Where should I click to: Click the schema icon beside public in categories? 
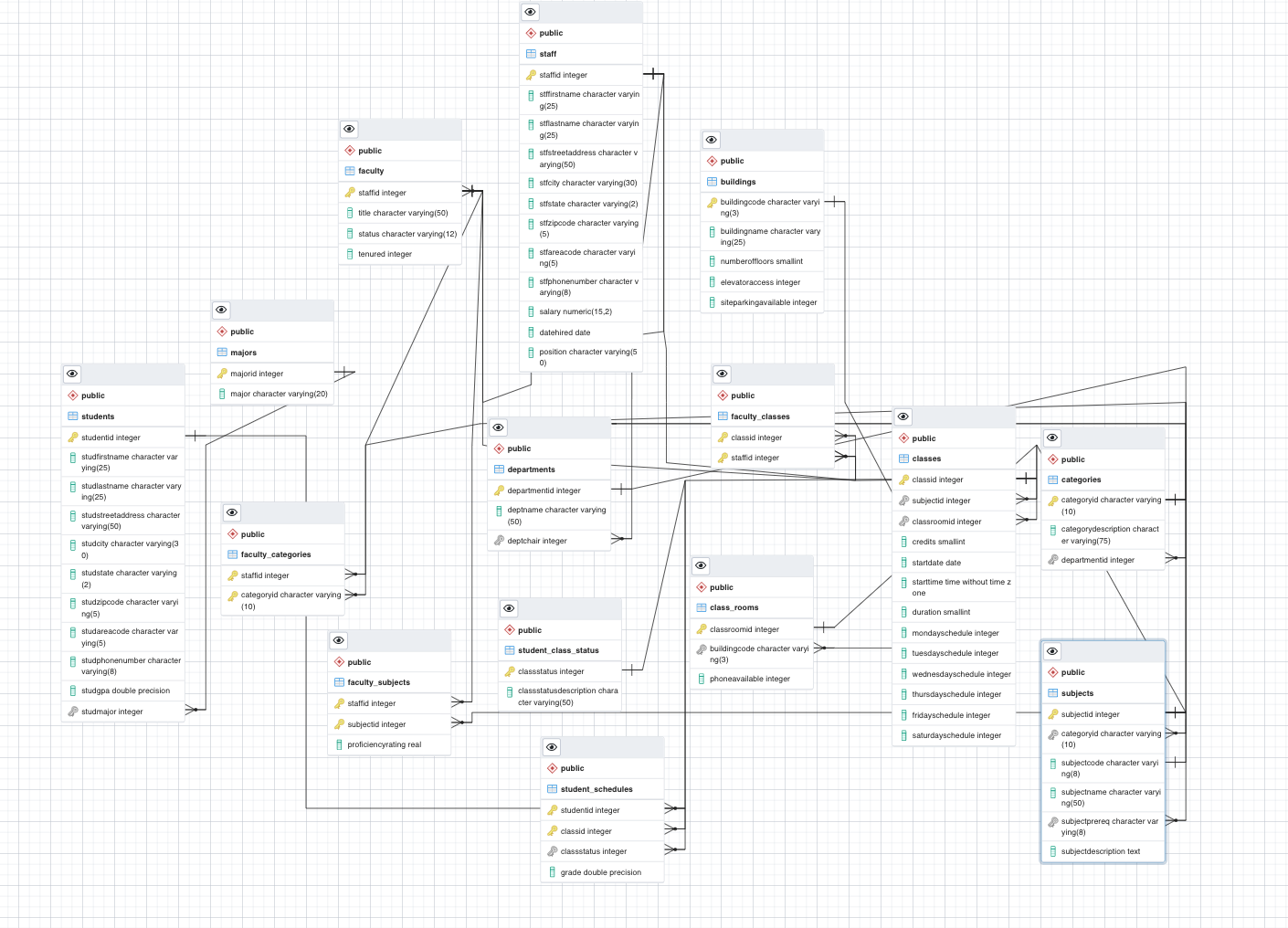pyautogui.click(x=1054, y=459)
